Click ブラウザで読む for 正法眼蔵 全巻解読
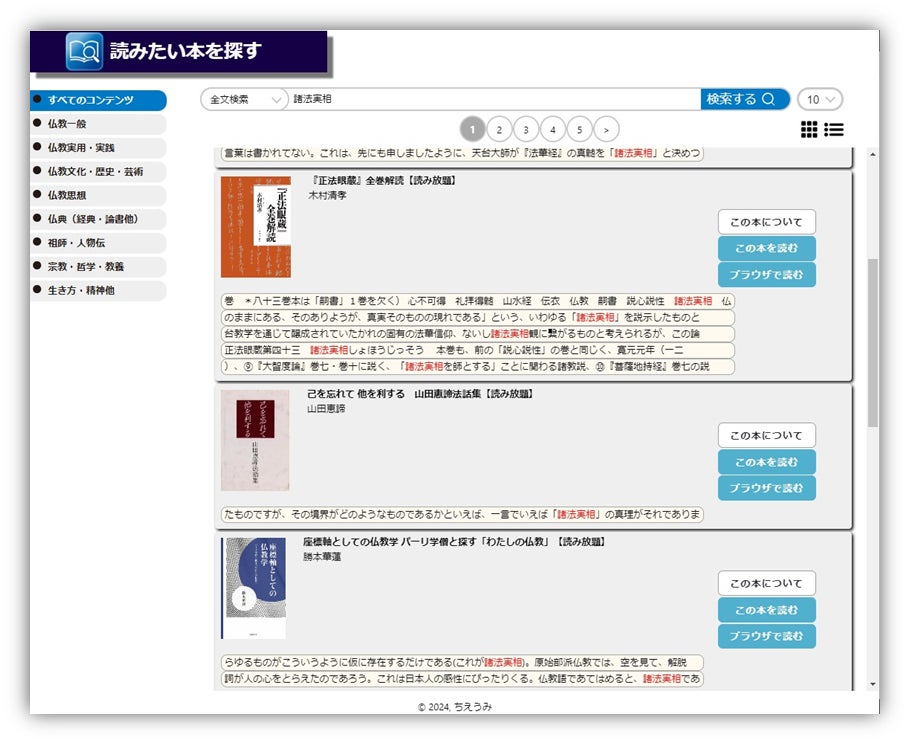The image size is (910, 744). coord(767,275)
